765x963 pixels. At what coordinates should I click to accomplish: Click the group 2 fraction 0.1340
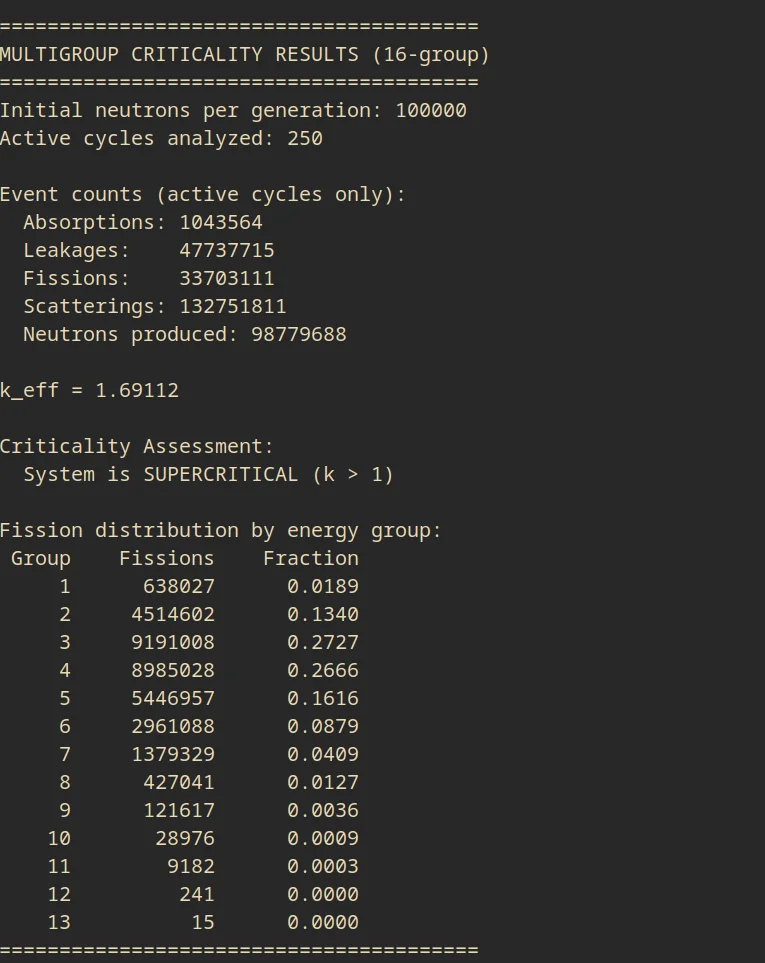coord(323,615)
